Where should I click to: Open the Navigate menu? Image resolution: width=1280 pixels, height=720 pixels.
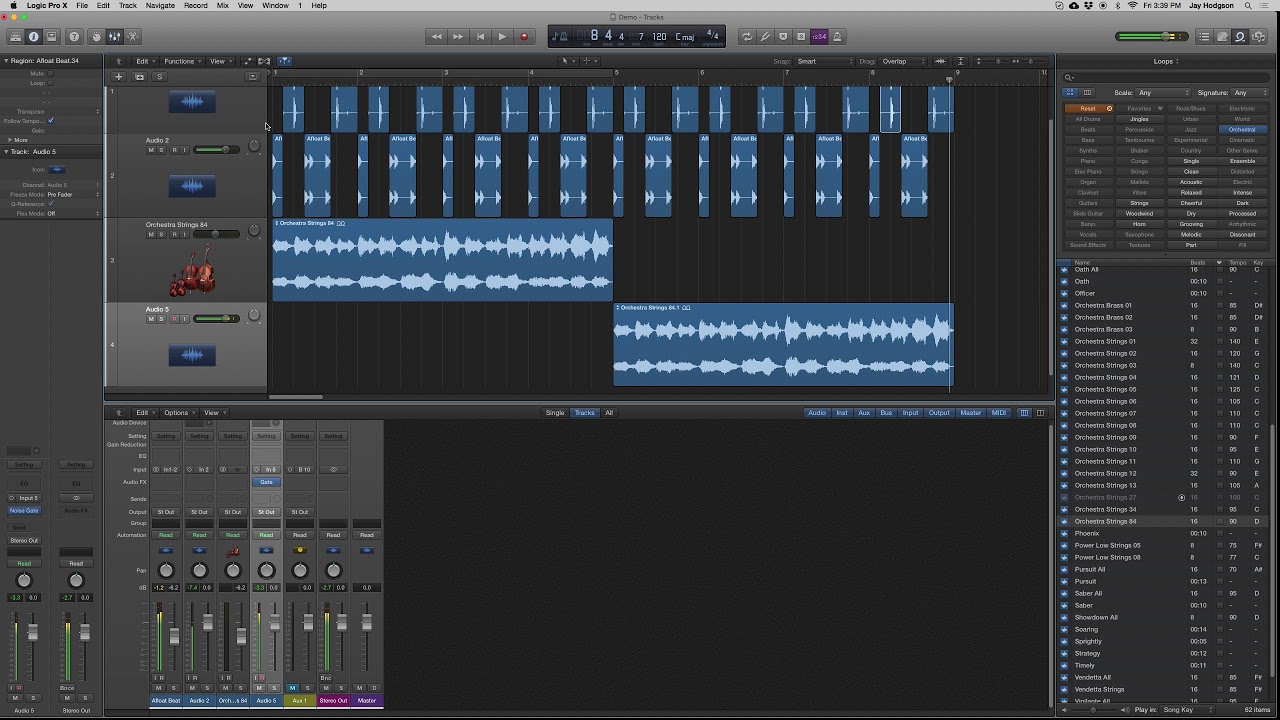[x=160, y=6]
